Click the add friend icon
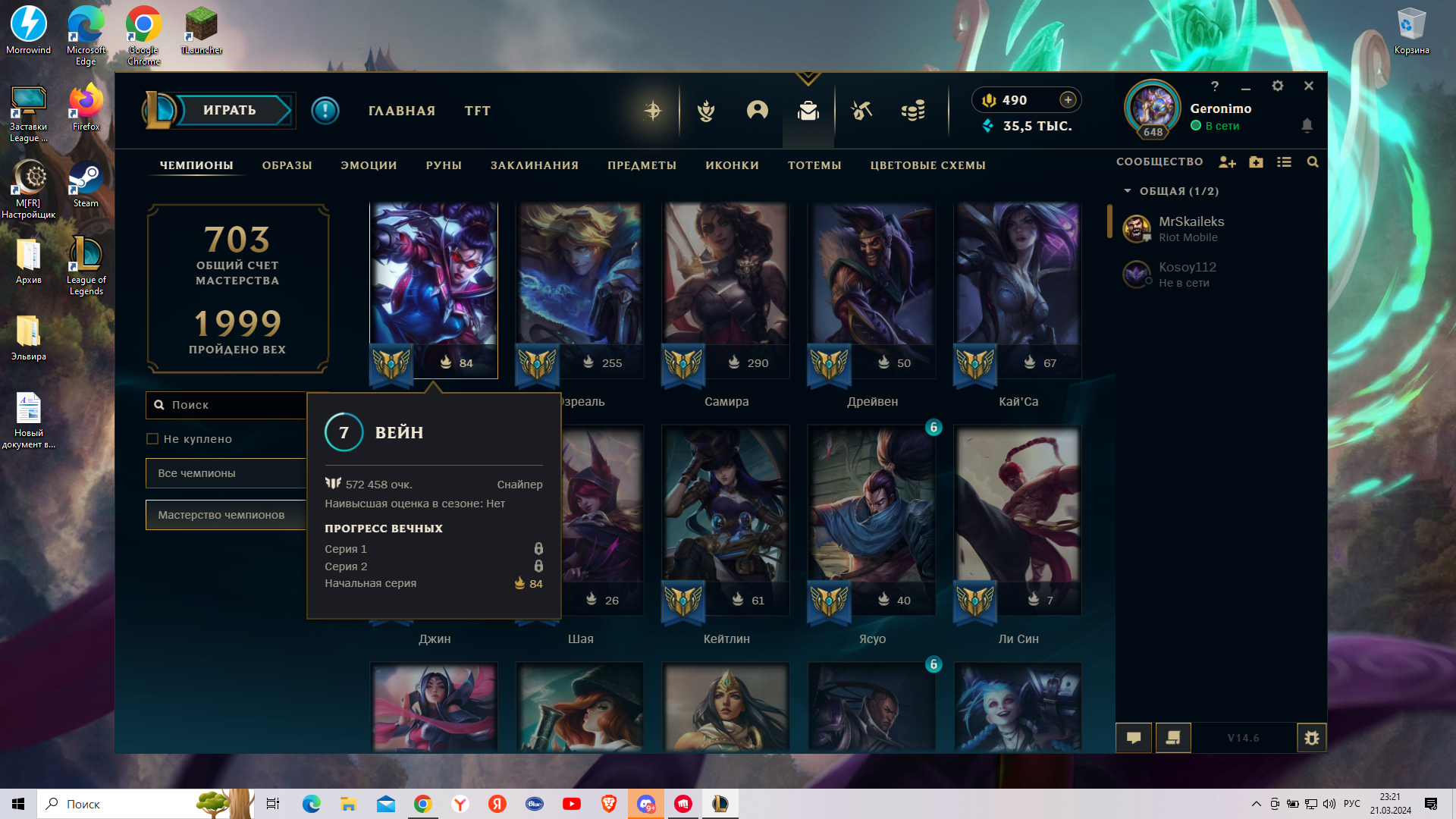 point(1227,162)
